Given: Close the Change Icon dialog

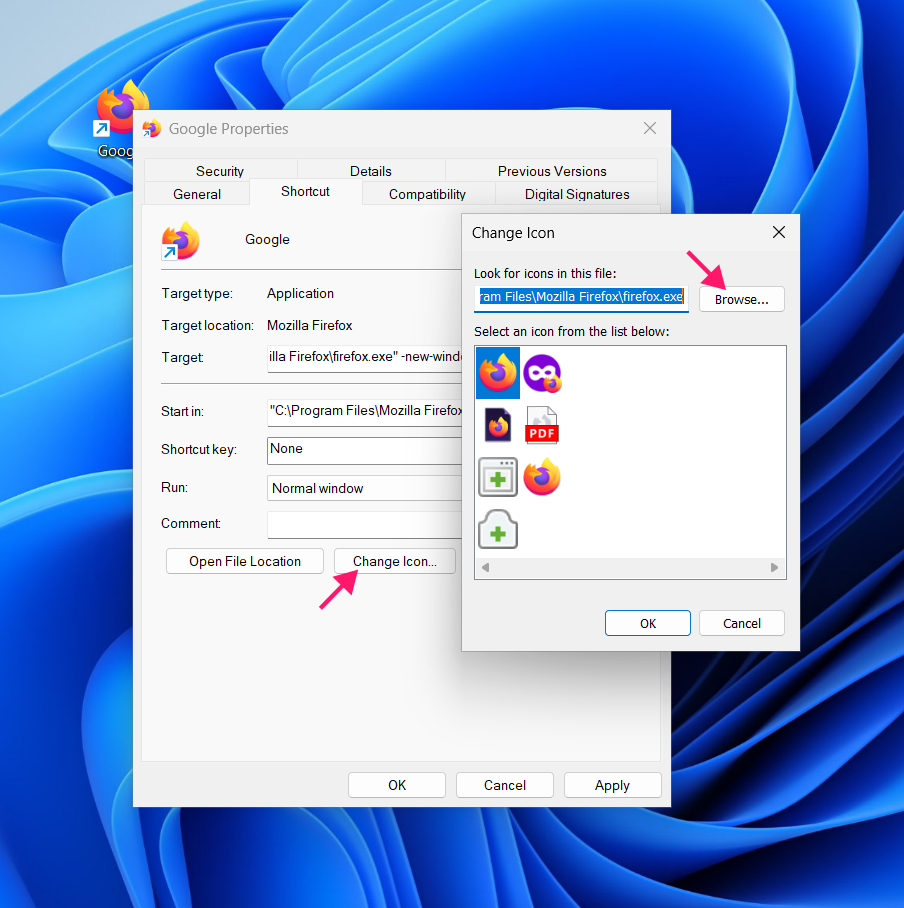Looking at the screenshot, I should coord(779,232).
